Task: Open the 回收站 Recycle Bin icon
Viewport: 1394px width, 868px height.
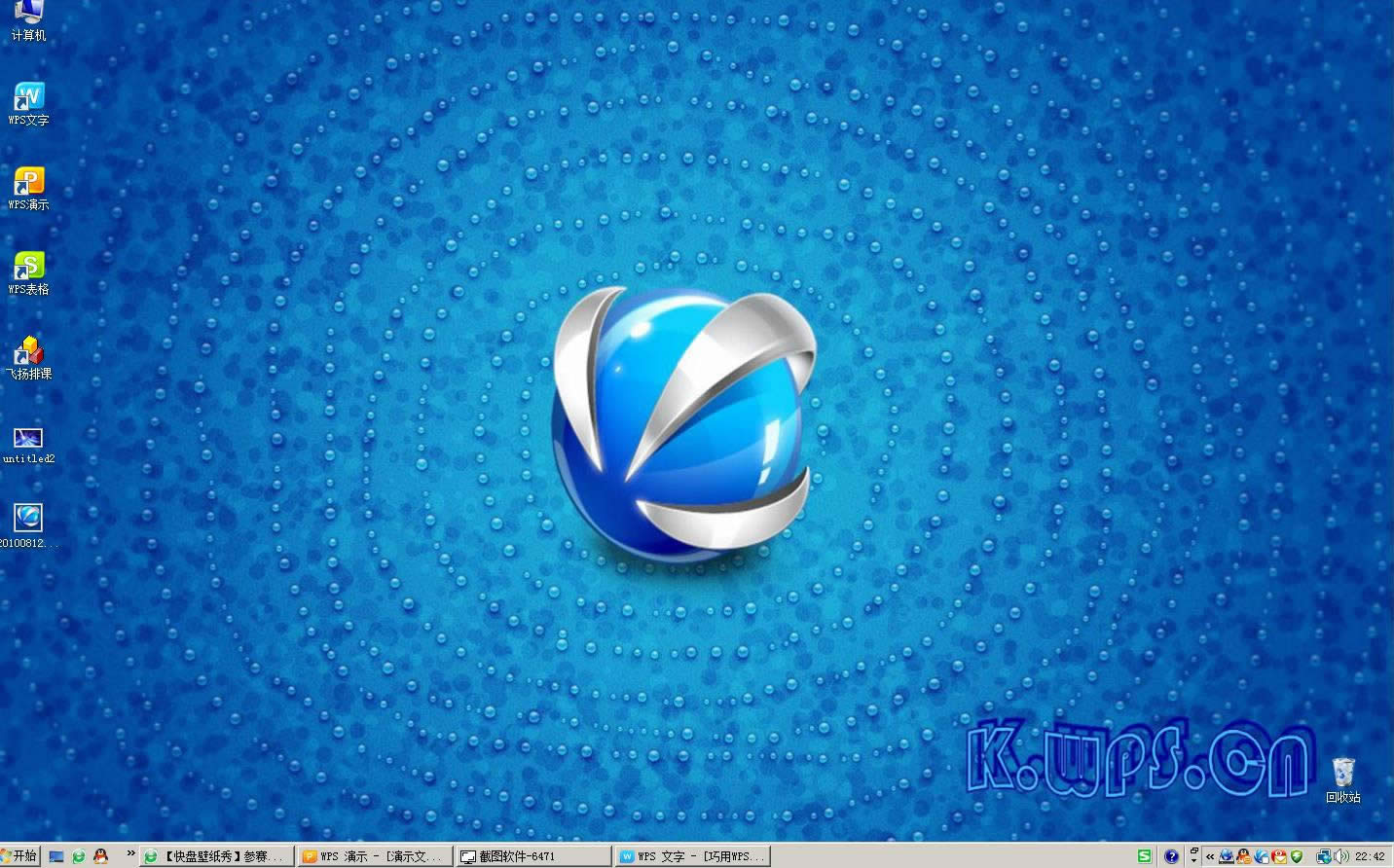Action: 1343,780
